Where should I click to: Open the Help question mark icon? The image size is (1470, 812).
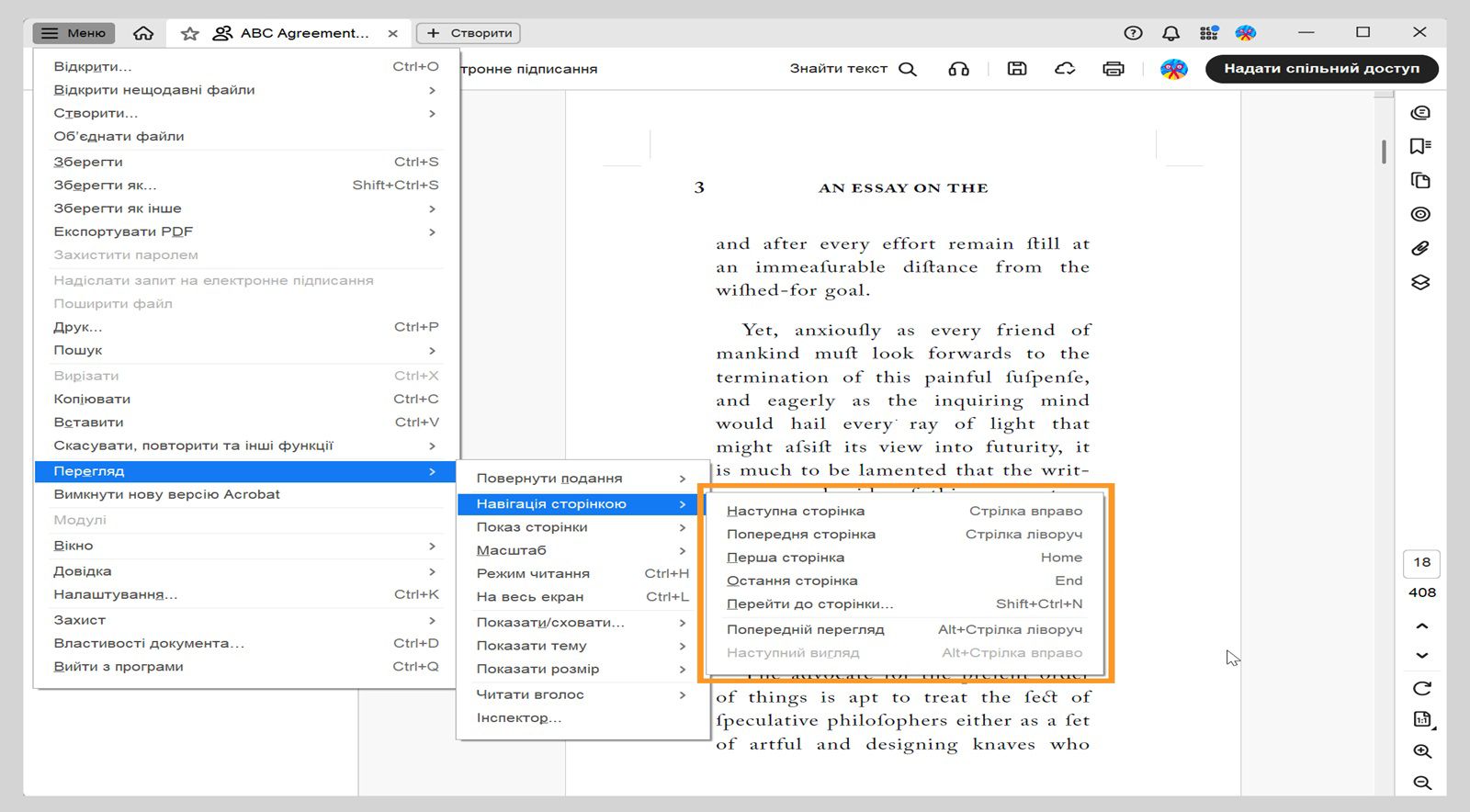(1134, 33)
